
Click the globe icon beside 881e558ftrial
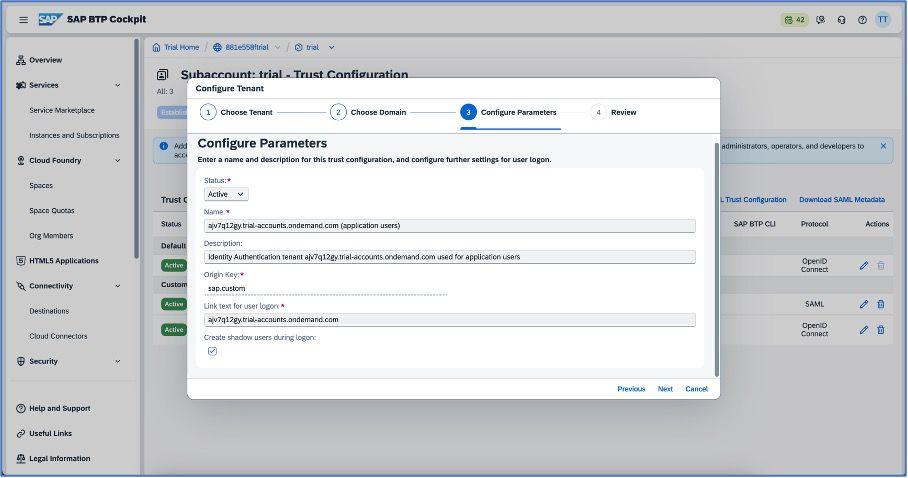click(217, 48)
